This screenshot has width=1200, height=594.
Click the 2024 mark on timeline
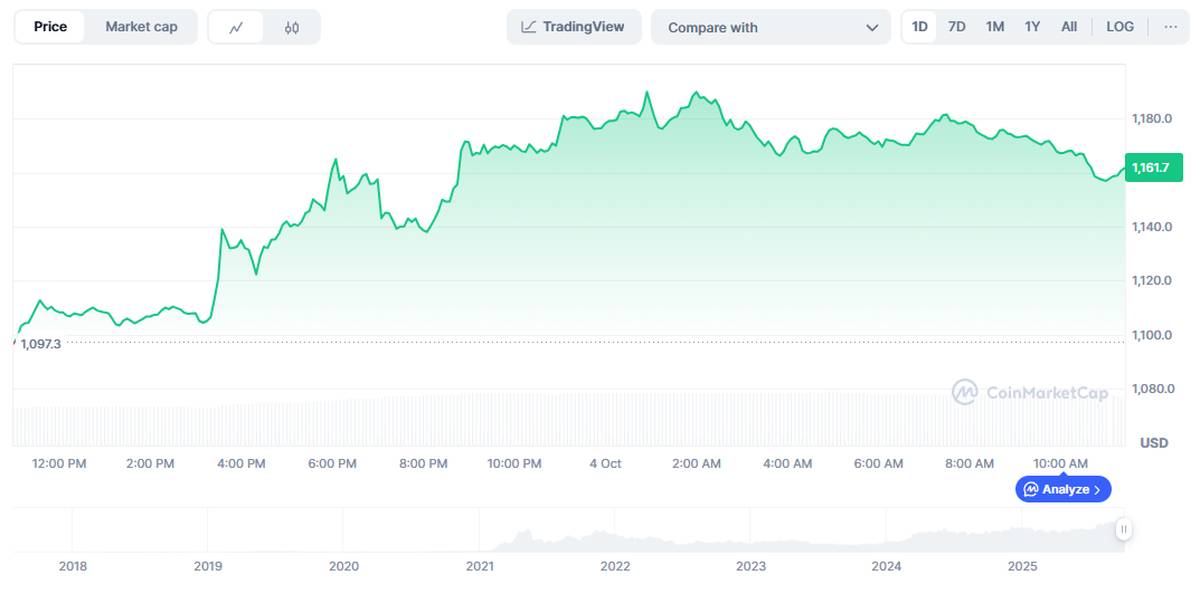pyautogui.click(x=886, y=566)
